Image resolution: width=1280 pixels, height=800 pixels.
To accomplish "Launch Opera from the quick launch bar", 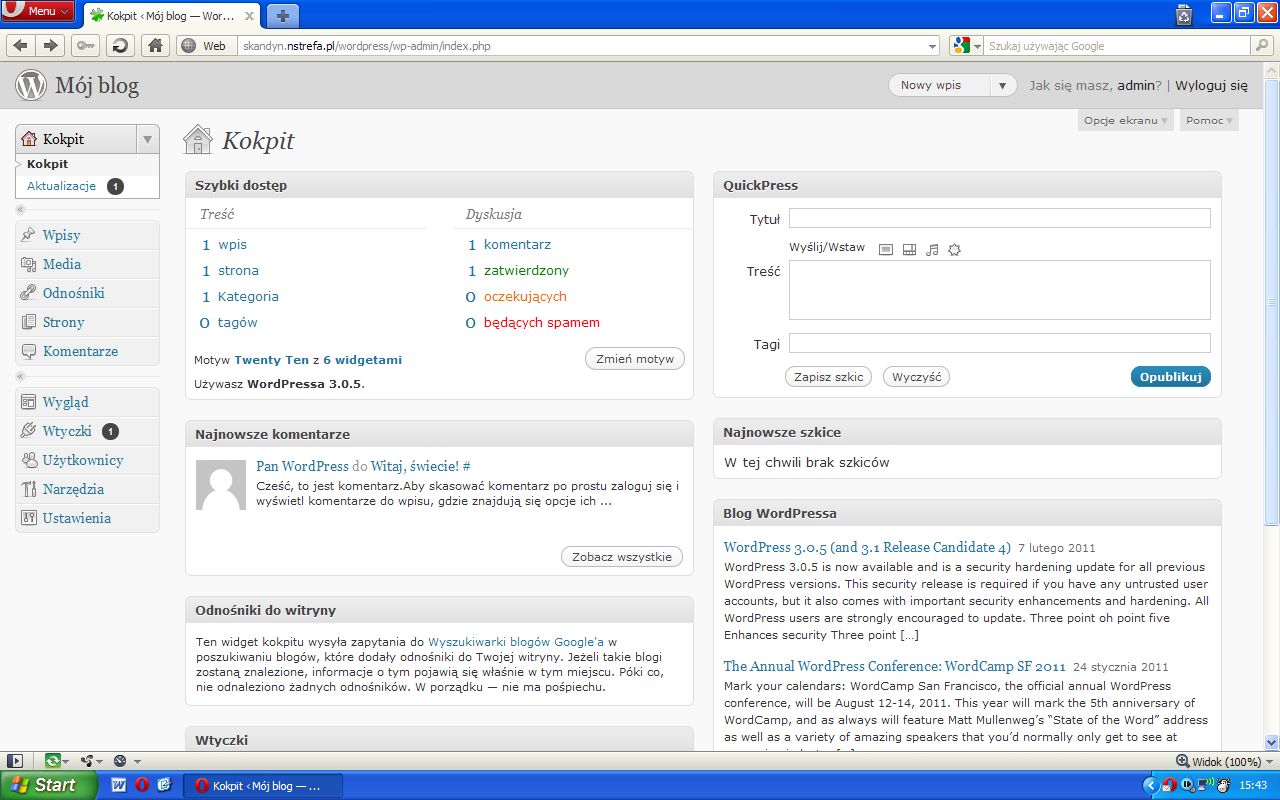I will click(x=142, y=785).
